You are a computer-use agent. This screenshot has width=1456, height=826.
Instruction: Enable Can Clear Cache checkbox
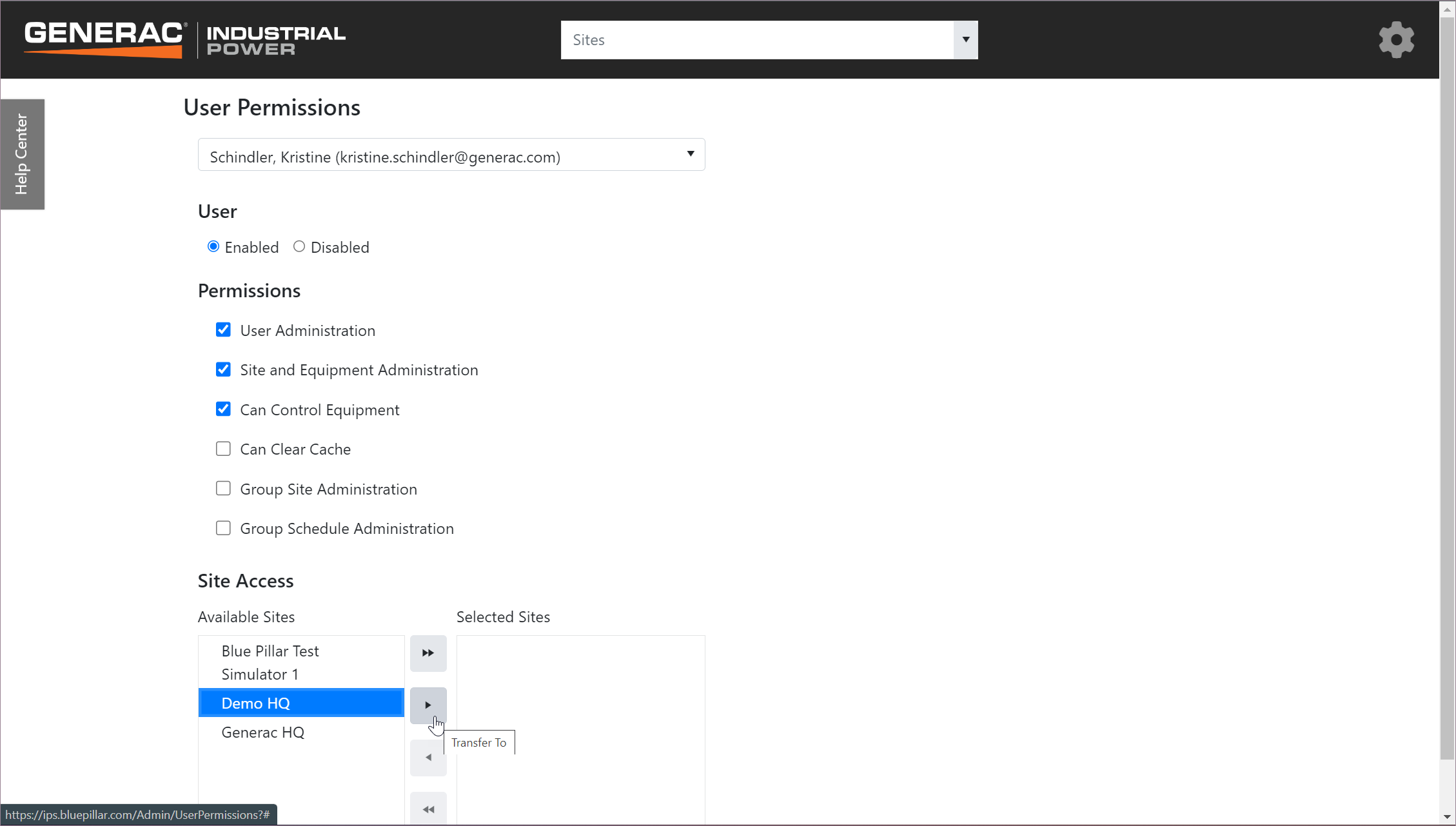pos(223,449)
